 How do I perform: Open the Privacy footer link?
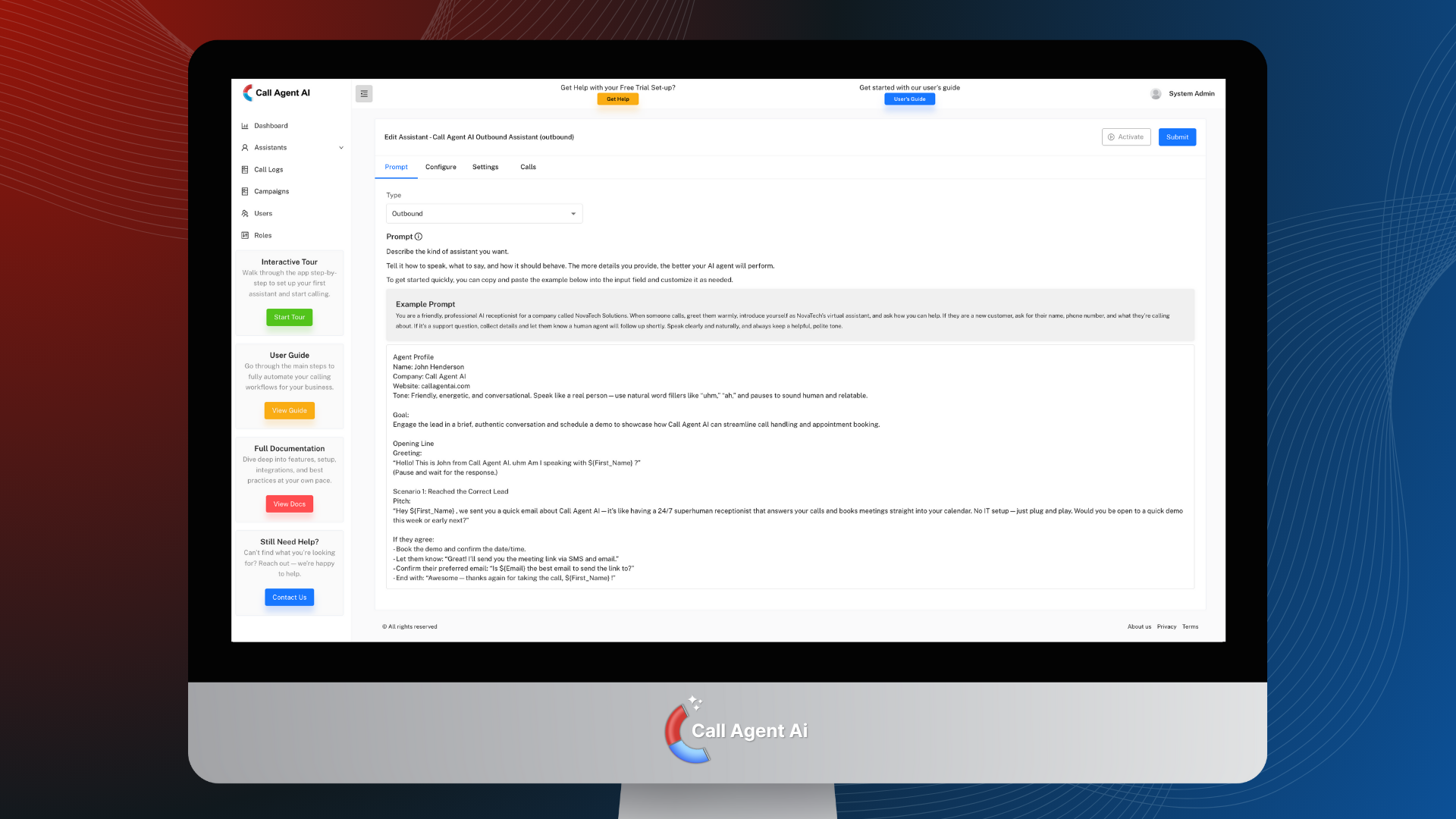pyautogui.click(x=1167, y=627)
